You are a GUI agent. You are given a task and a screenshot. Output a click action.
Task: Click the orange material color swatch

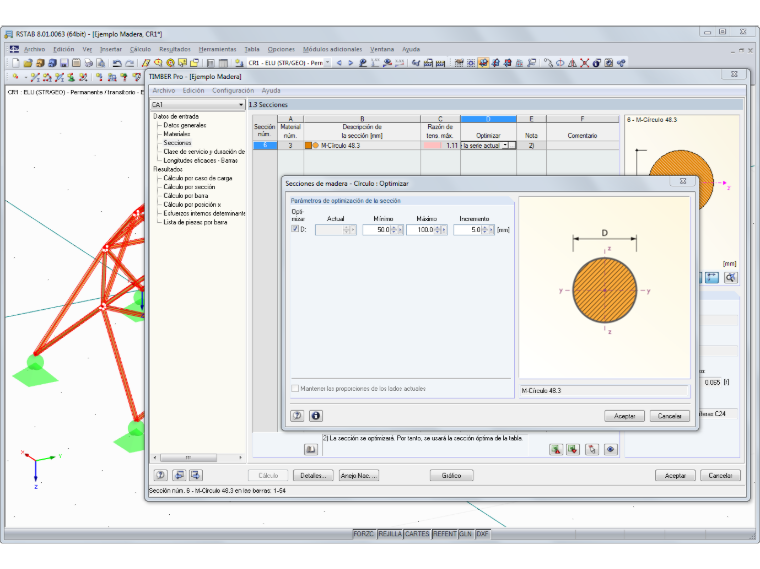308,145
